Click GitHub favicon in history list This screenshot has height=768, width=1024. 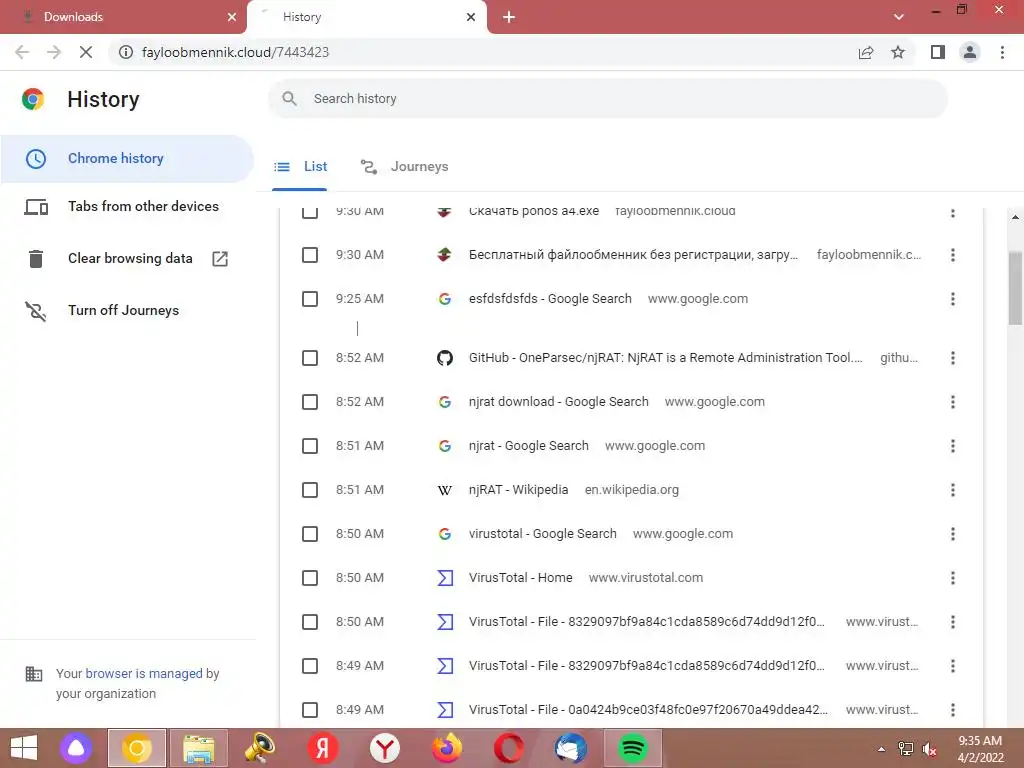445,358
